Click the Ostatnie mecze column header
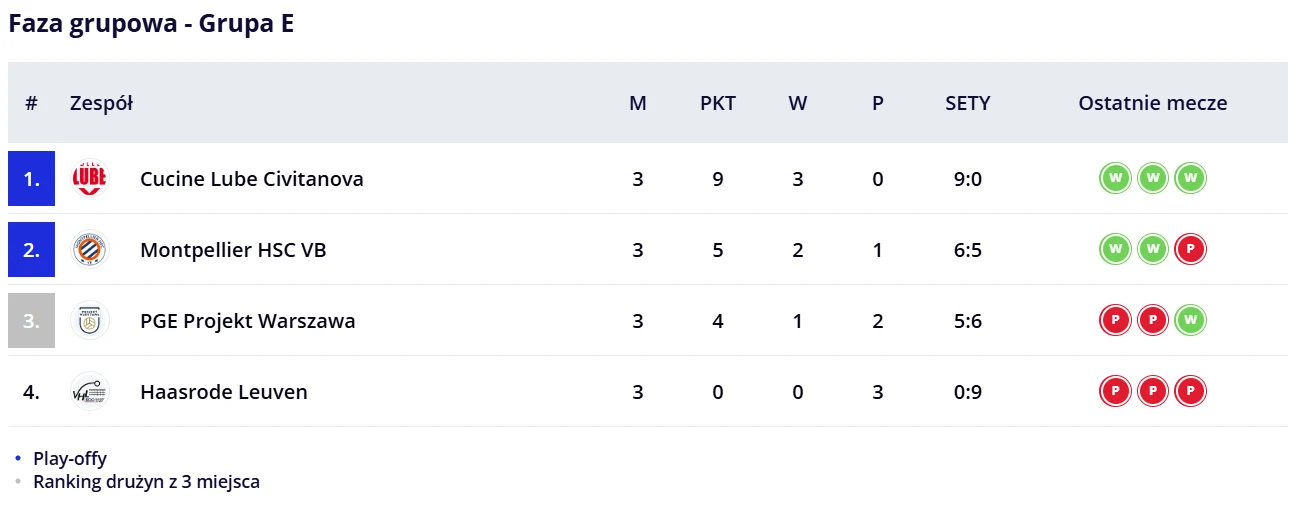Image resolution: width=1292 pixels, height=512 pixels. 1153,103
